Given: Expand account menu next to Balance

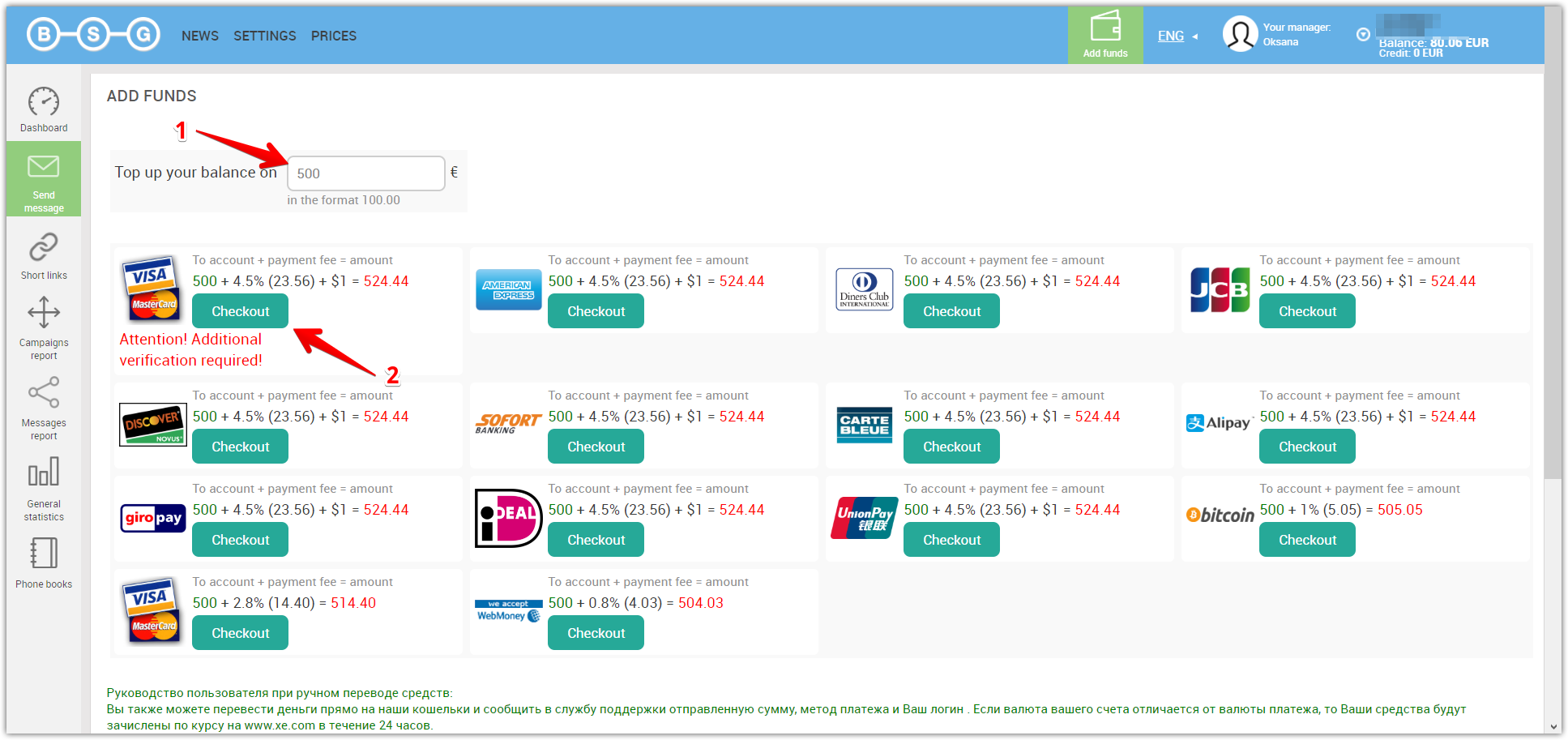Looking at the screenshot, I should tap(1363, 35).
